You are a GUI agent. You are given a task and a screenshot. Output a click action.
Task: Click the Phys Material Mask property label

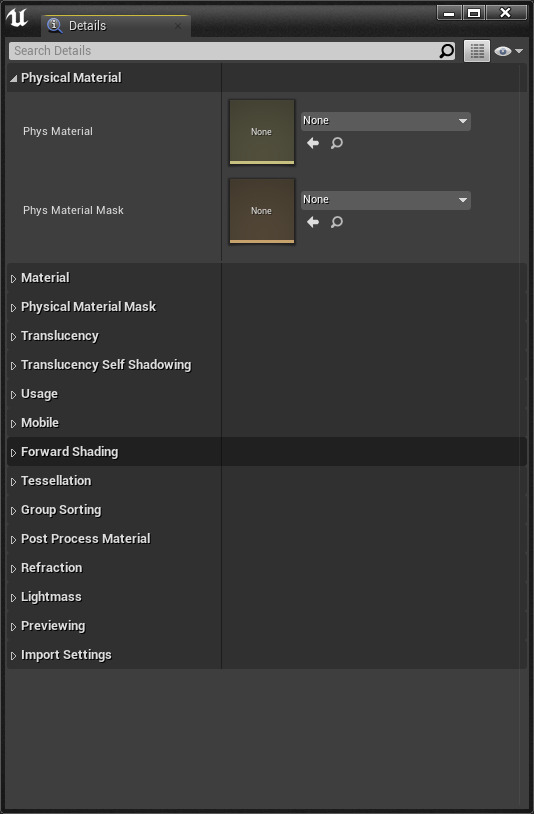(73, 210)
